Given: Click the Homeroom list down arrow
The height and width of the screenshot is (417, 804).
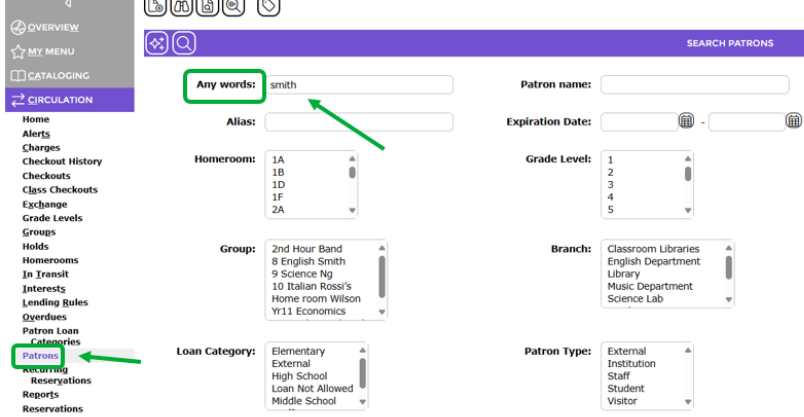Looking at the screenshot, I should [352, 210].
